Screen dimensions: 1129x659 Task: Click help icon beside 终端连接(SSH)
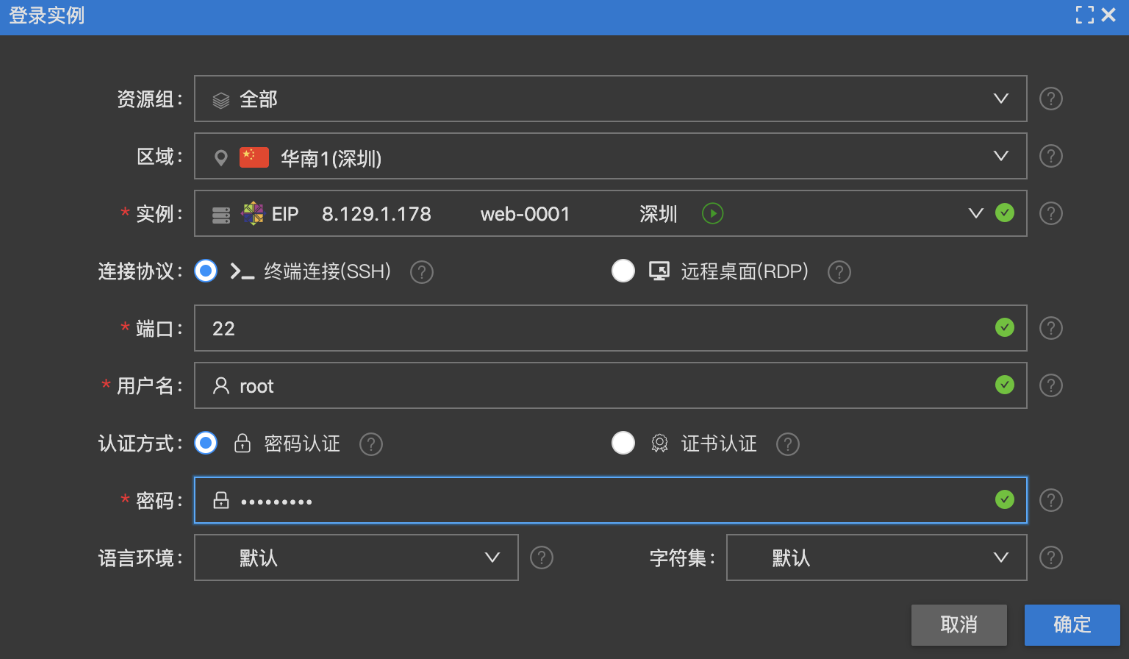[421, 271]
